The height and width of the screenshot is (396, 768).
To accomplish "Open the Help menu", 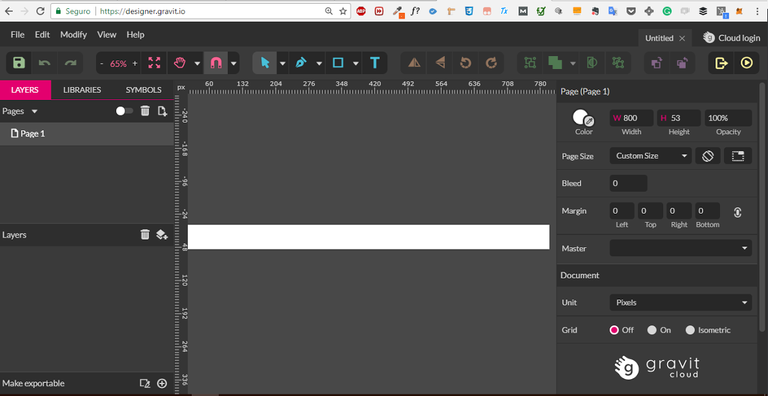I will (x=135, y=35).
